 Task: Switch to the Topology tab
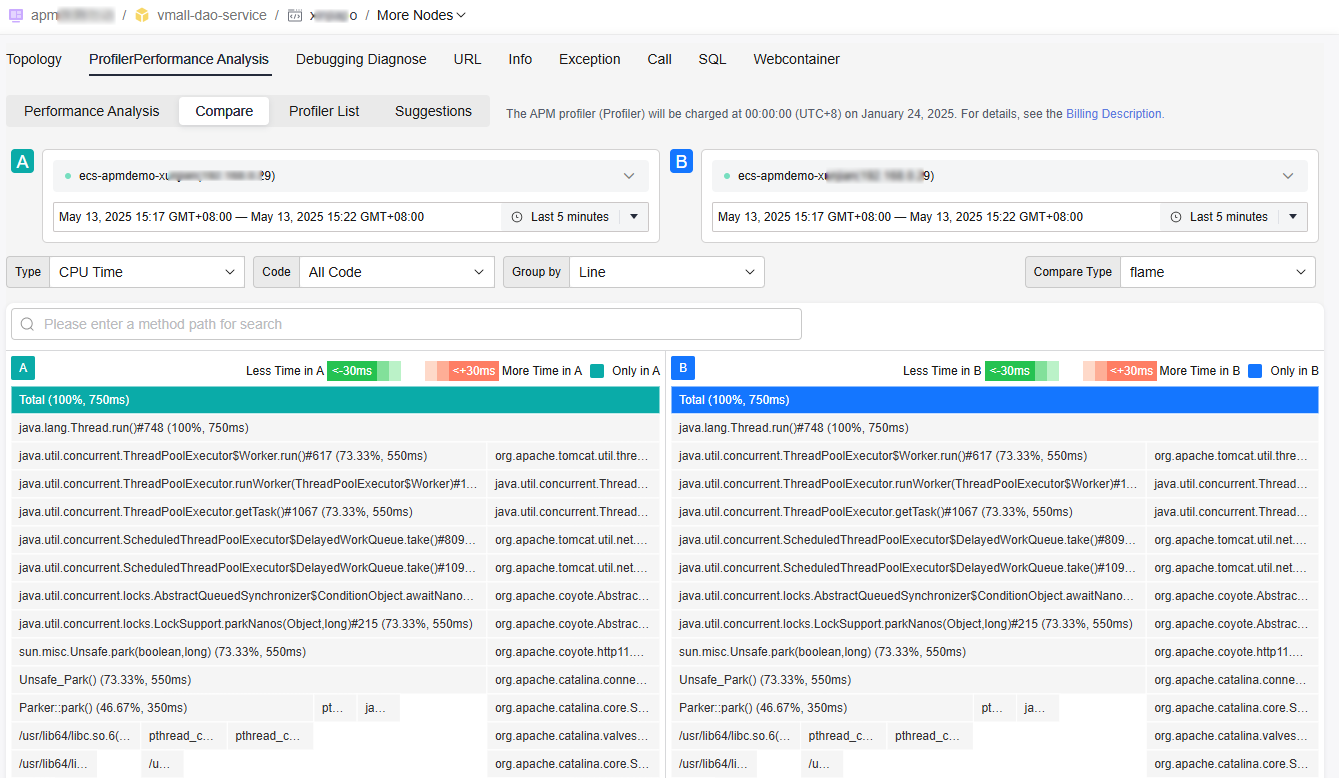pos(34,59)
